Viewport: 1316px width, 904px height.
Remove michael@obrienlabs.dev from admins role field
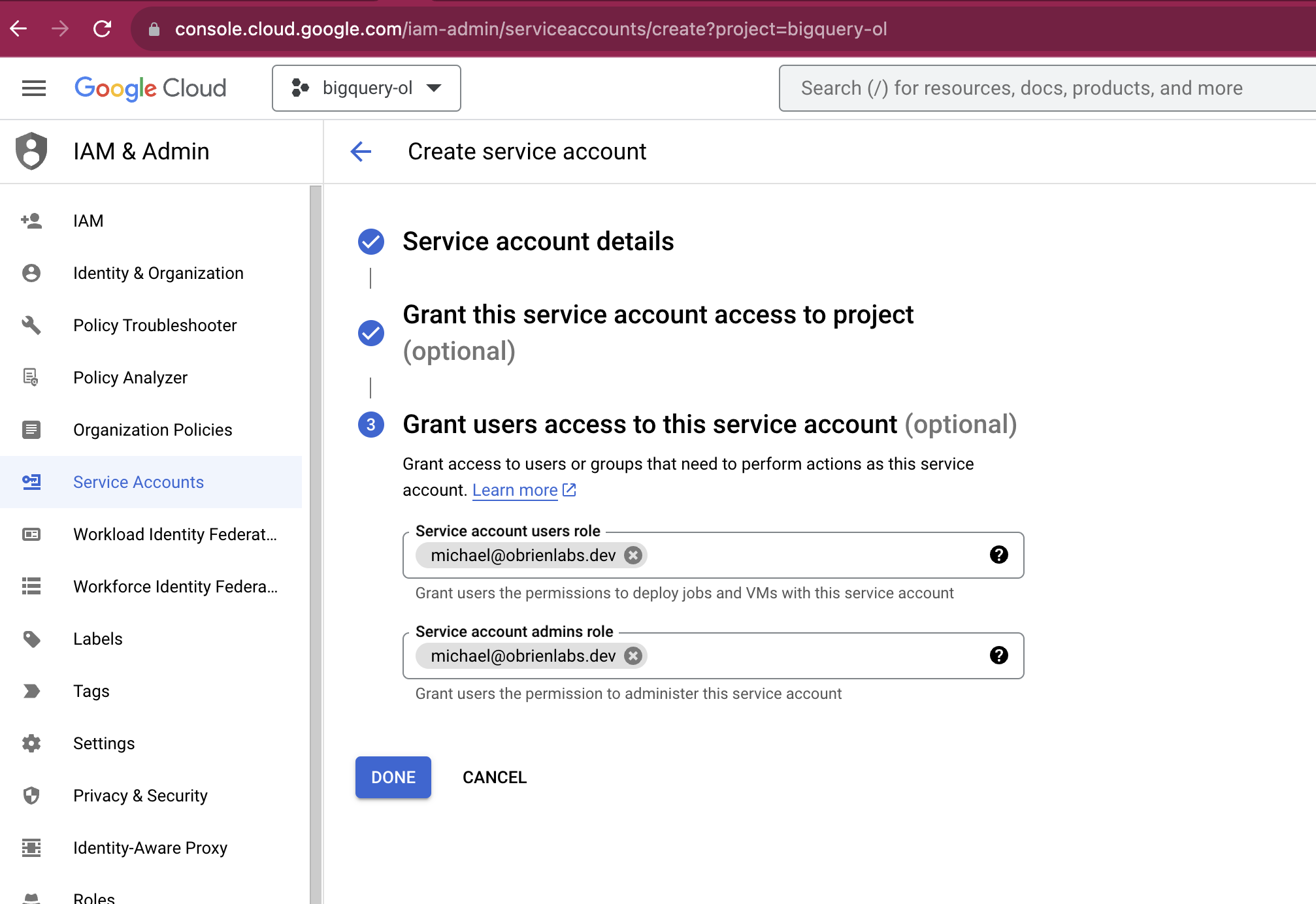pyautogui.click(x=632, y=656)
